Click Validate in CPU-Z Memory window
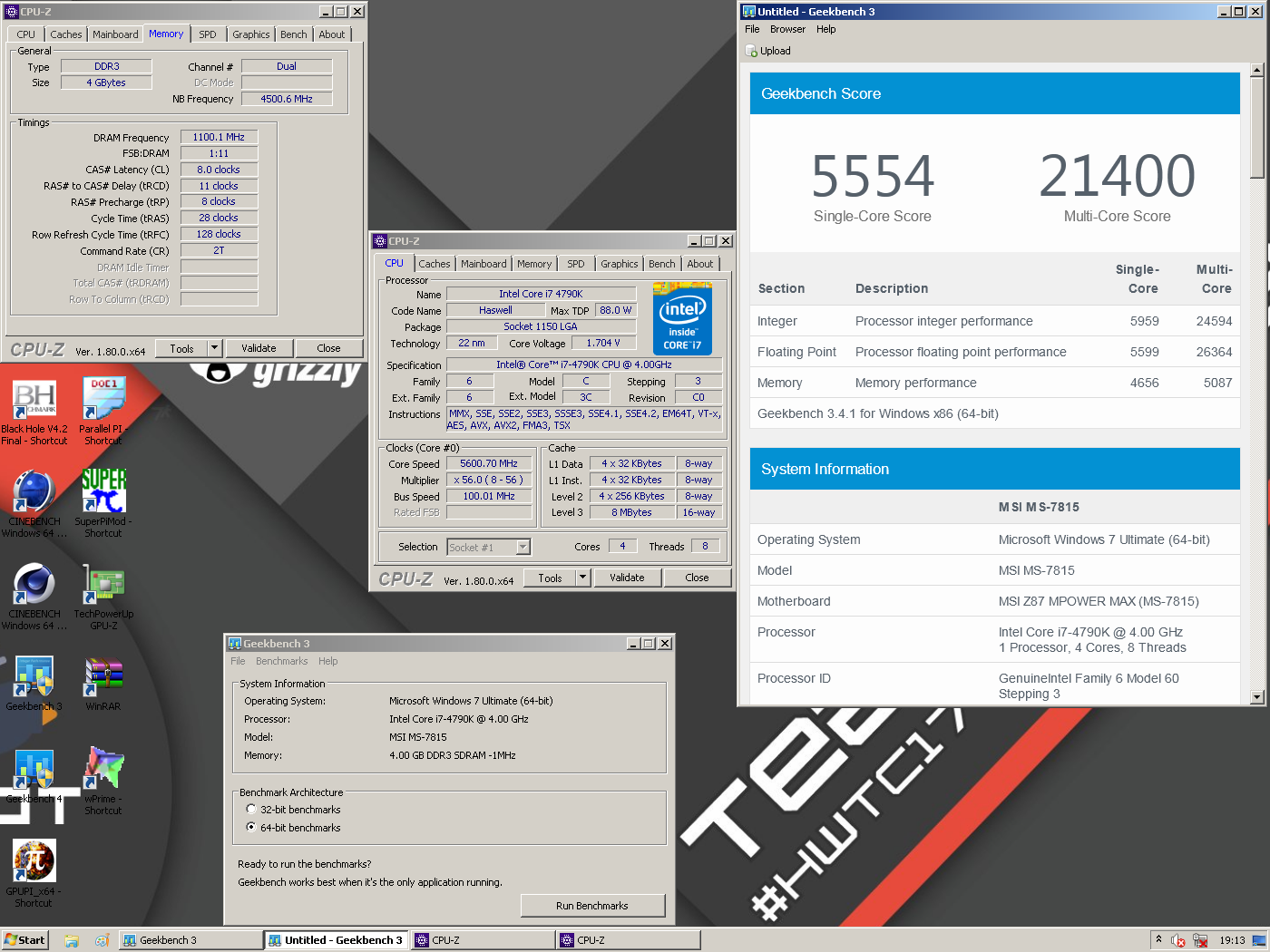Image resolution: width=1270 pixels, height=952 pixels. 259,348
